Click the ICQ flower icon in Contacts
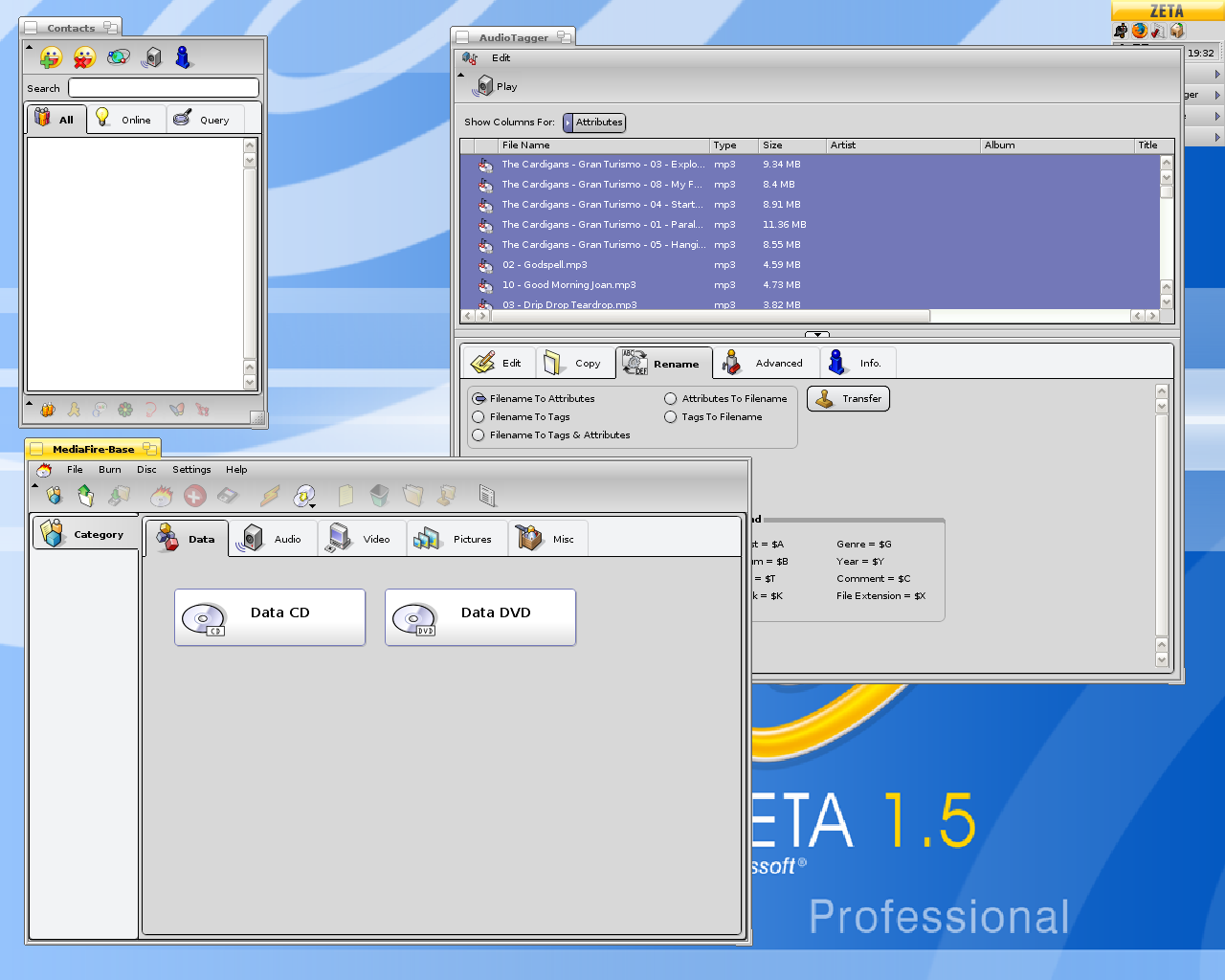This screenshot has width=1225, height=980. (x=125, y=410)
